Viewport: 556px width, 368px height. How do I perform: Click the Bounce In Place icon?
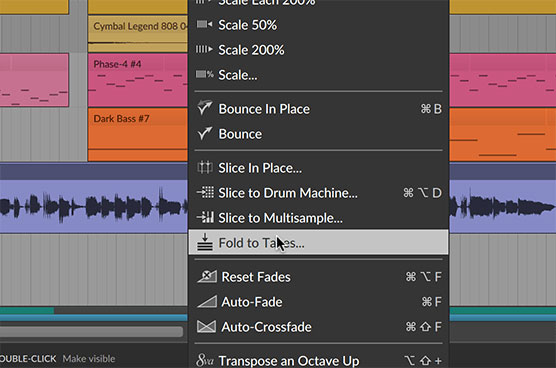click(205, 108)
